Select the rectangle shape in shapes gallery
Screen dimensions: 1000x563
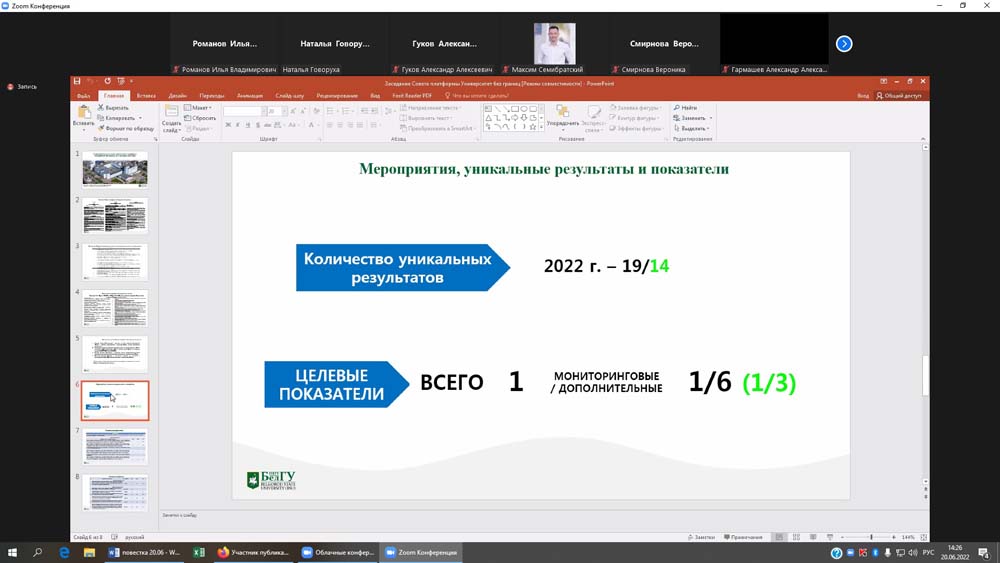pos(515,109)
